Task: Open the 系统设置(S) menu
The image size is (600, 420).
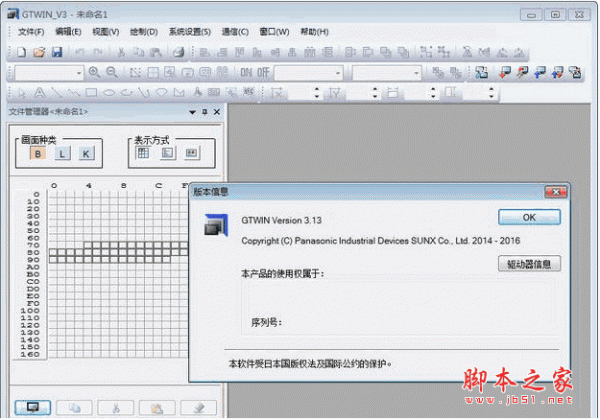Action: (190, 32)
